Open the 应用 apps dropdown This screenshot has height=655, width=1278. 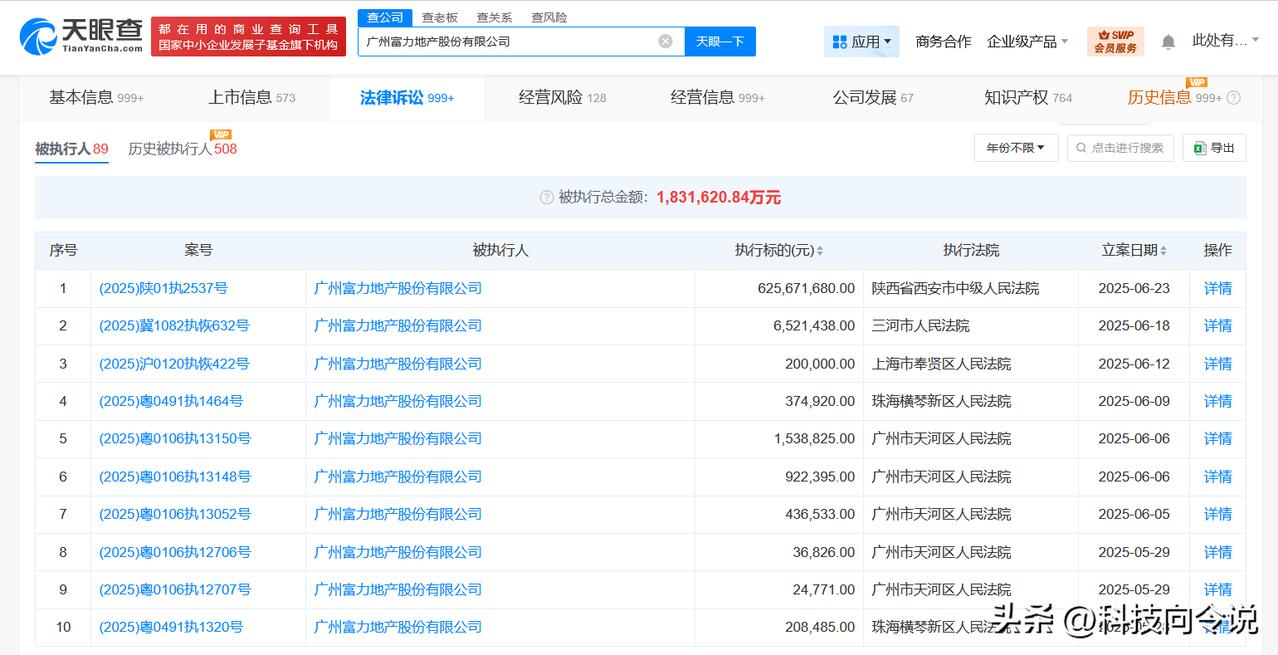[x=861, y=42]
